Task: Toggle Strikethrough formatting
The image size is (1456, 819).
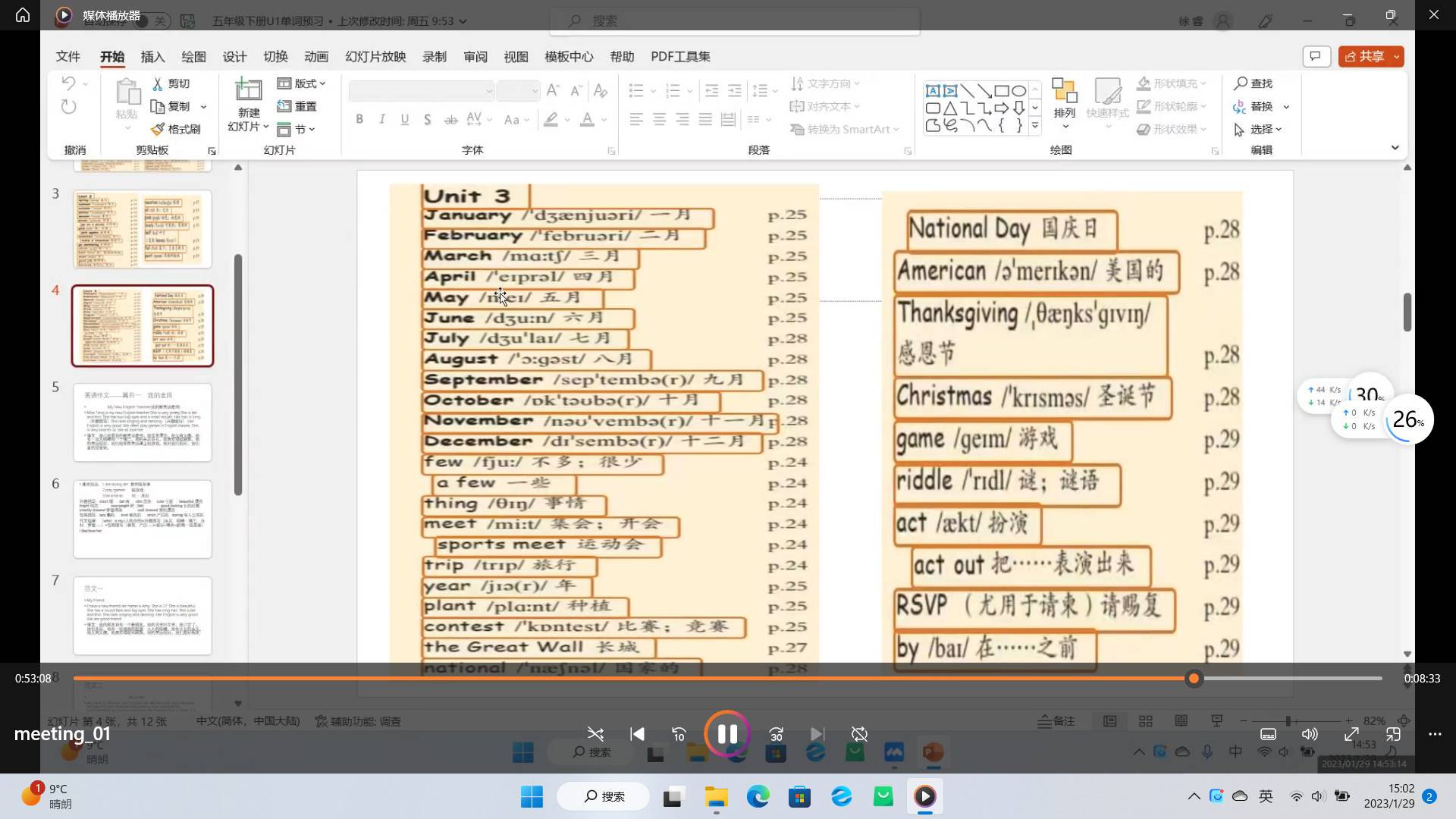Action: 450,119
